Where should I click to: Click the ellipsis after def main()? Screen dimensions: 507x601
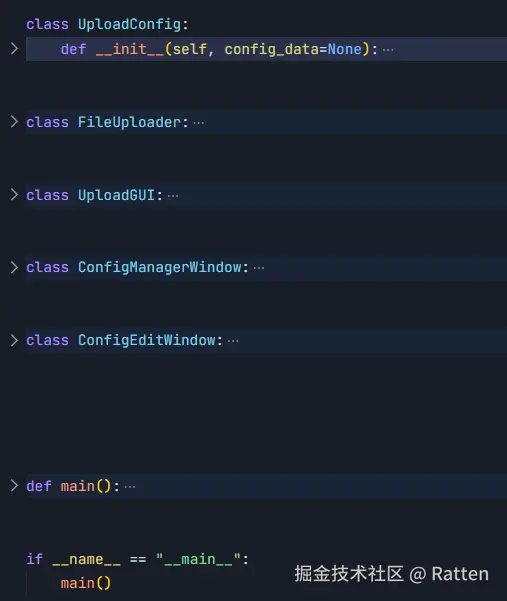pyautogui.click(x=130, y=487)
